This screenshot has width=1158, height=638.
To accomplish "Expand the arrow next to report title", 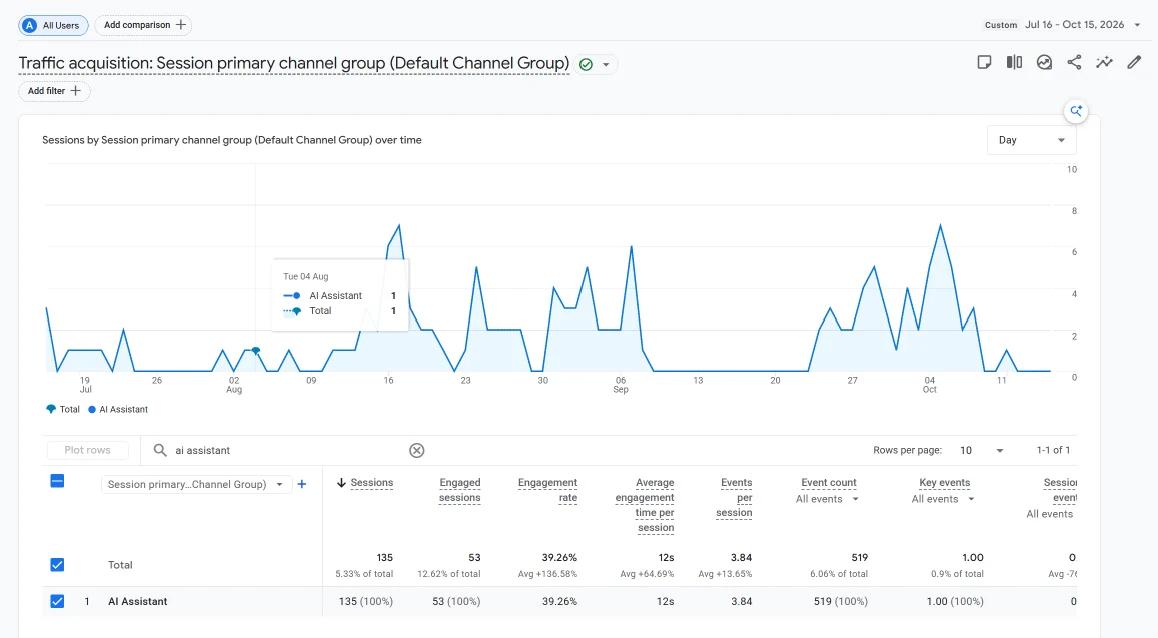I will pos(606,64).
